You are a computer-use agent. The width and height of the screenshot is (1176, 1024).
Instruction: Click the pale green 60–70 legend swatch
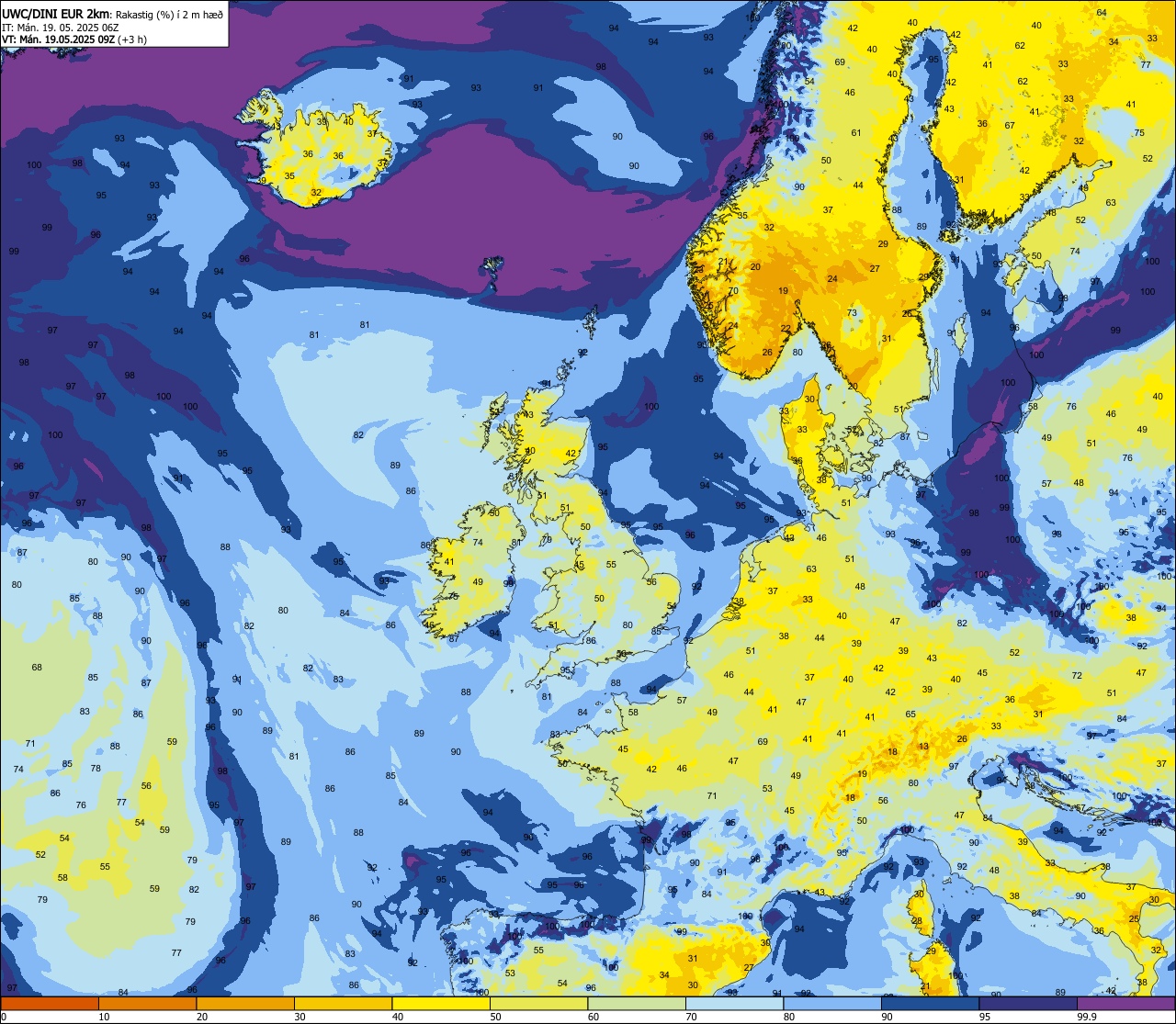[637, 1003]
